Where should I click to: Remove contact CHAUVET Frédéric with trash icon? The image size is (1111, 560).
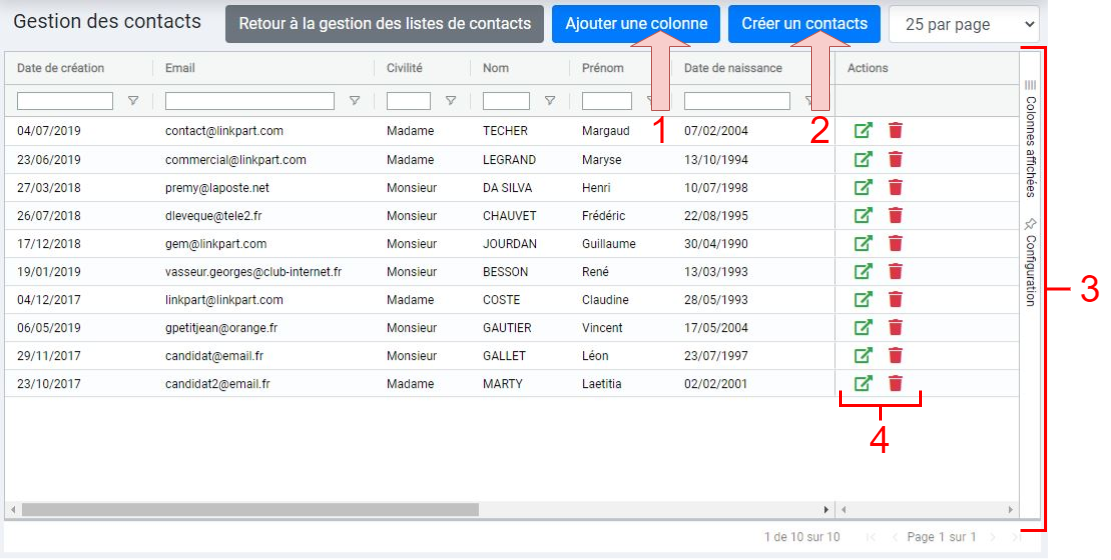click(896, 215)
